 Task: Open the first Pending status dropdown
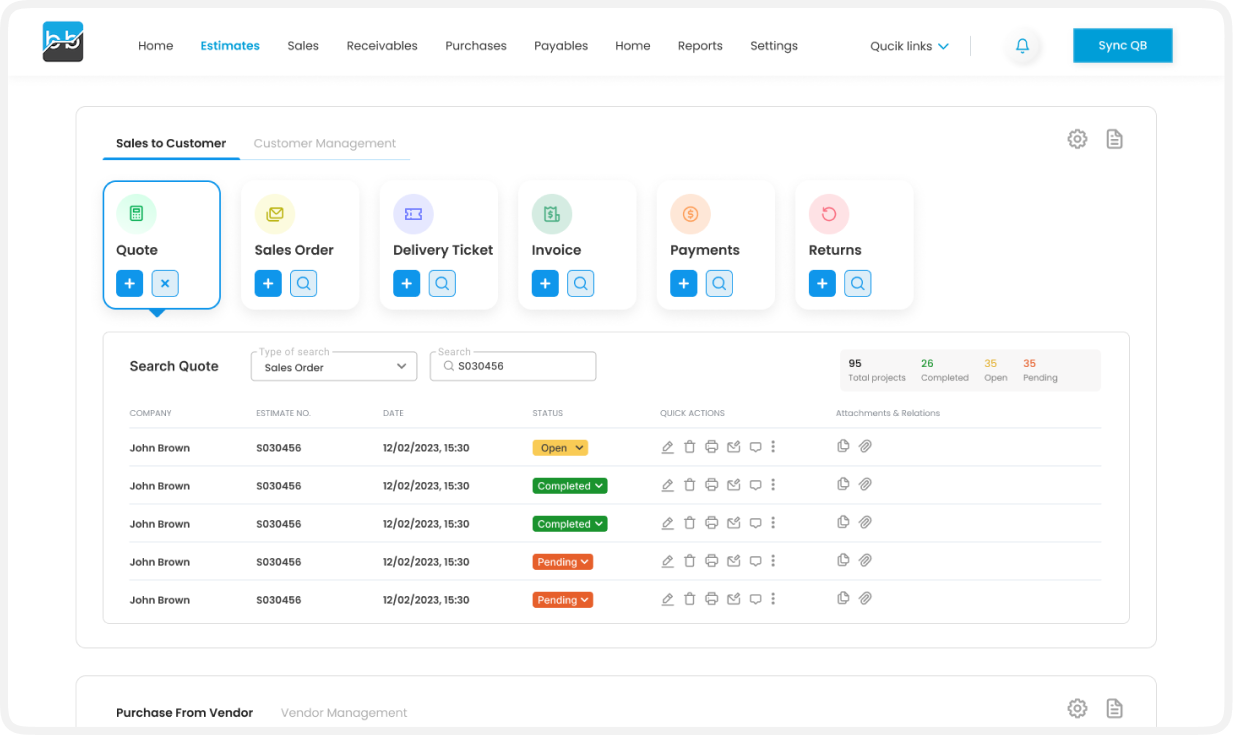(563, 562)
